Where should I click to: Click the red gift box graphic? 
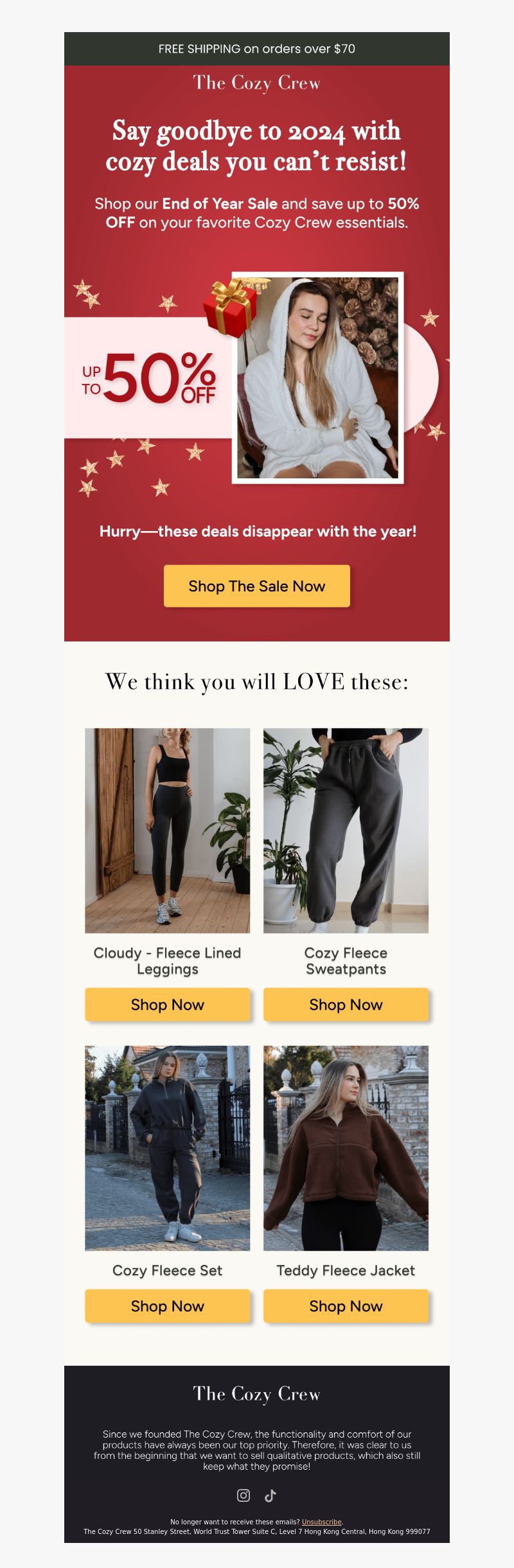pos(230,307)
